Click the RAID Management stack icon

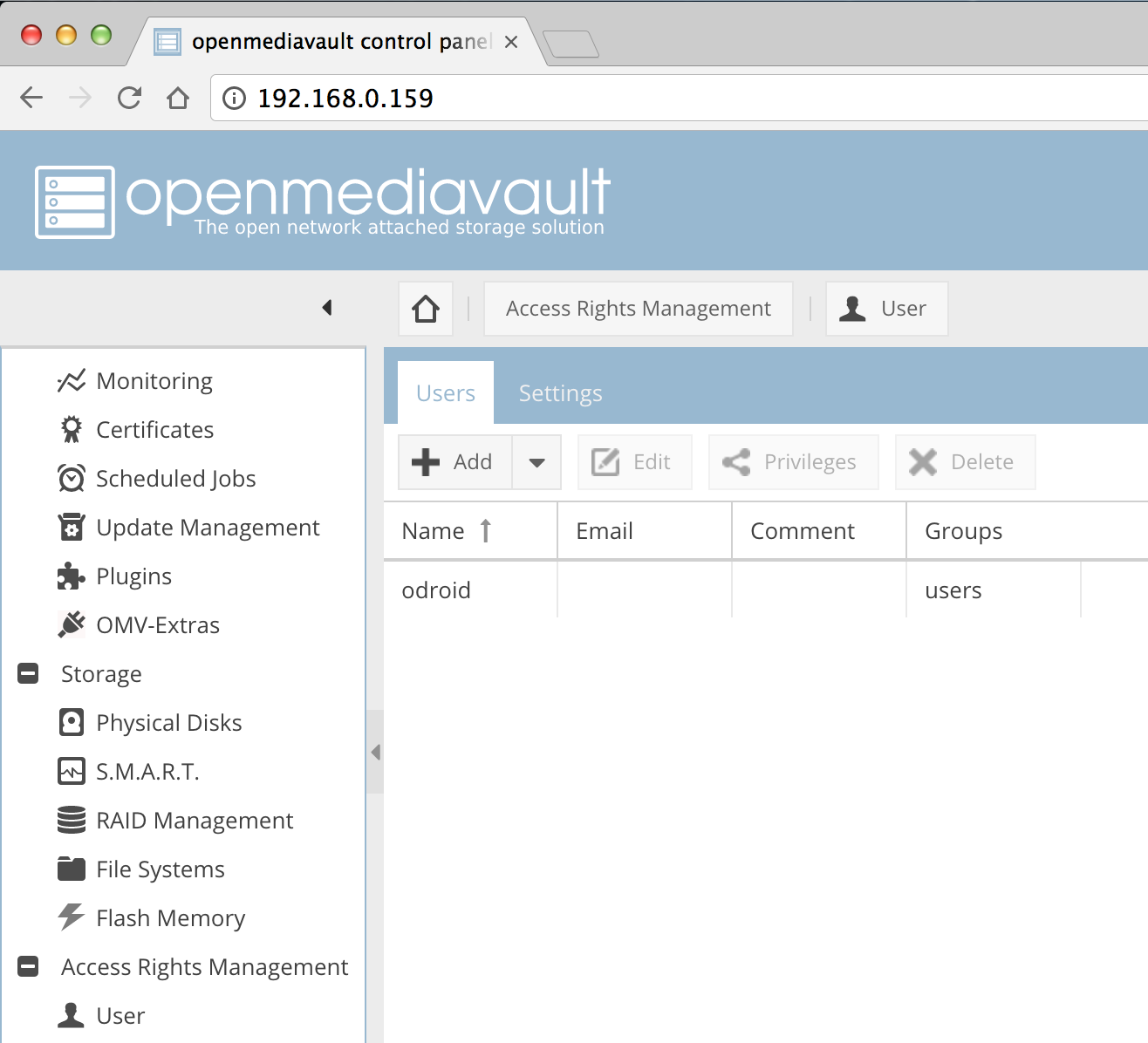pyautogui.click(x=72, y=821)
